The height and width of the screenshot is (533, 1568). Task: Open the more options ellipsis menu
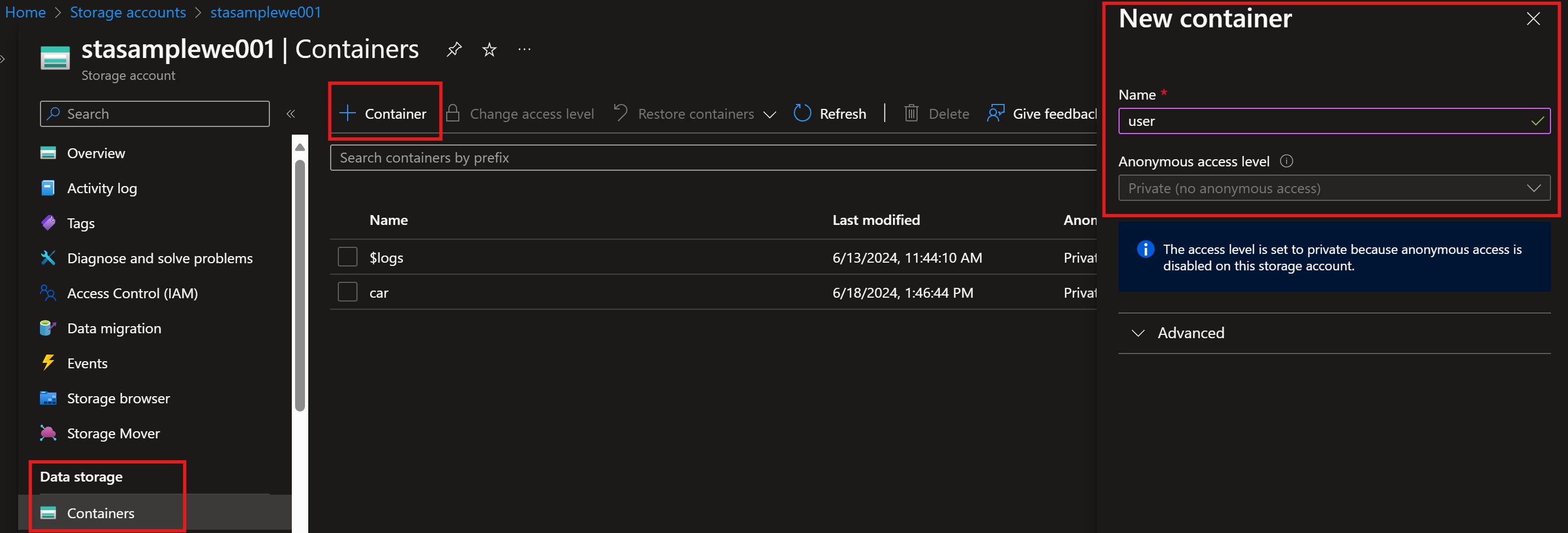click(x=524, y=49)
